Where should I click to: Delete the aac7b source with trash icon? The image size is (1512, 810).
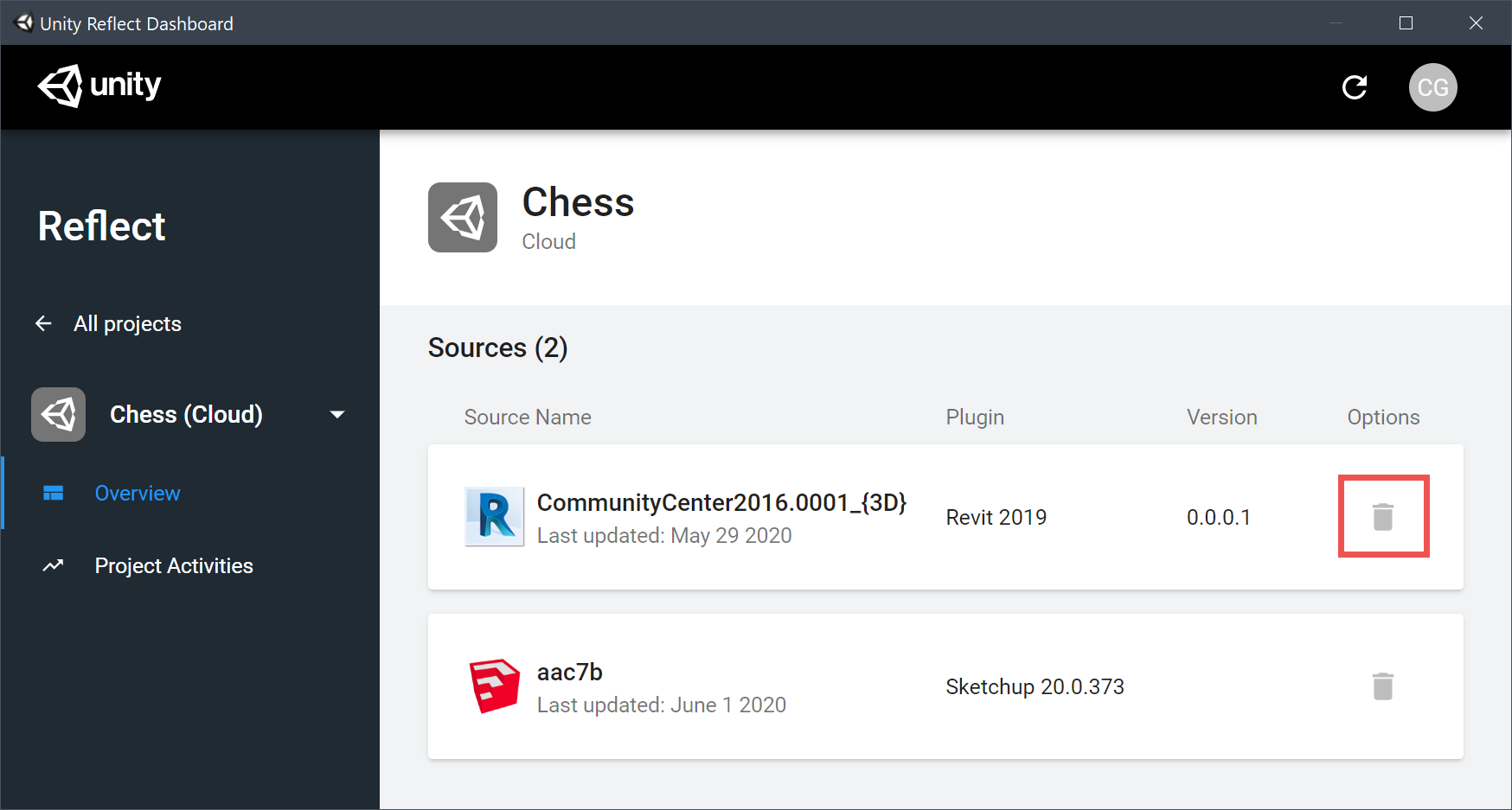(1383, 686)
